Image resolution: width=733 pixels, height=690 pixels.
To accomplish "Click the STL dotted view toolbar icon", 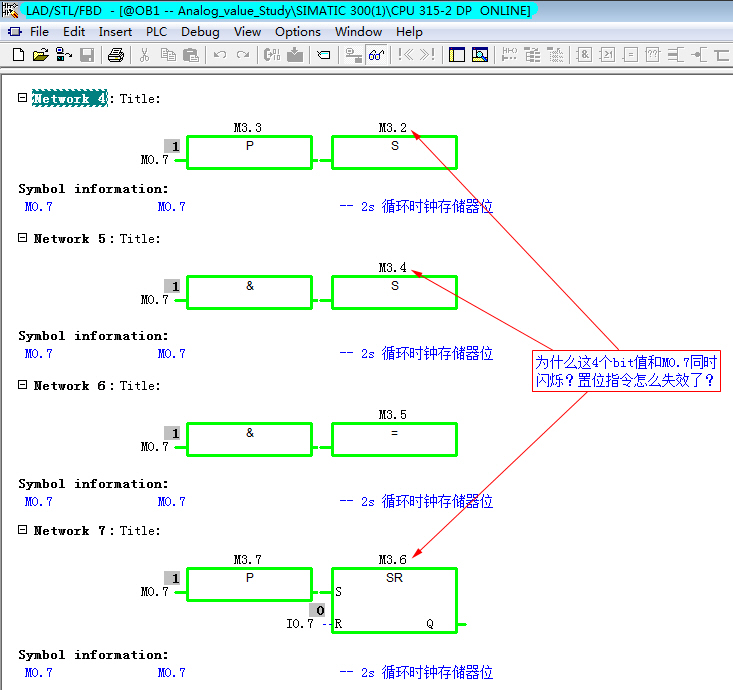I will 555,55.
